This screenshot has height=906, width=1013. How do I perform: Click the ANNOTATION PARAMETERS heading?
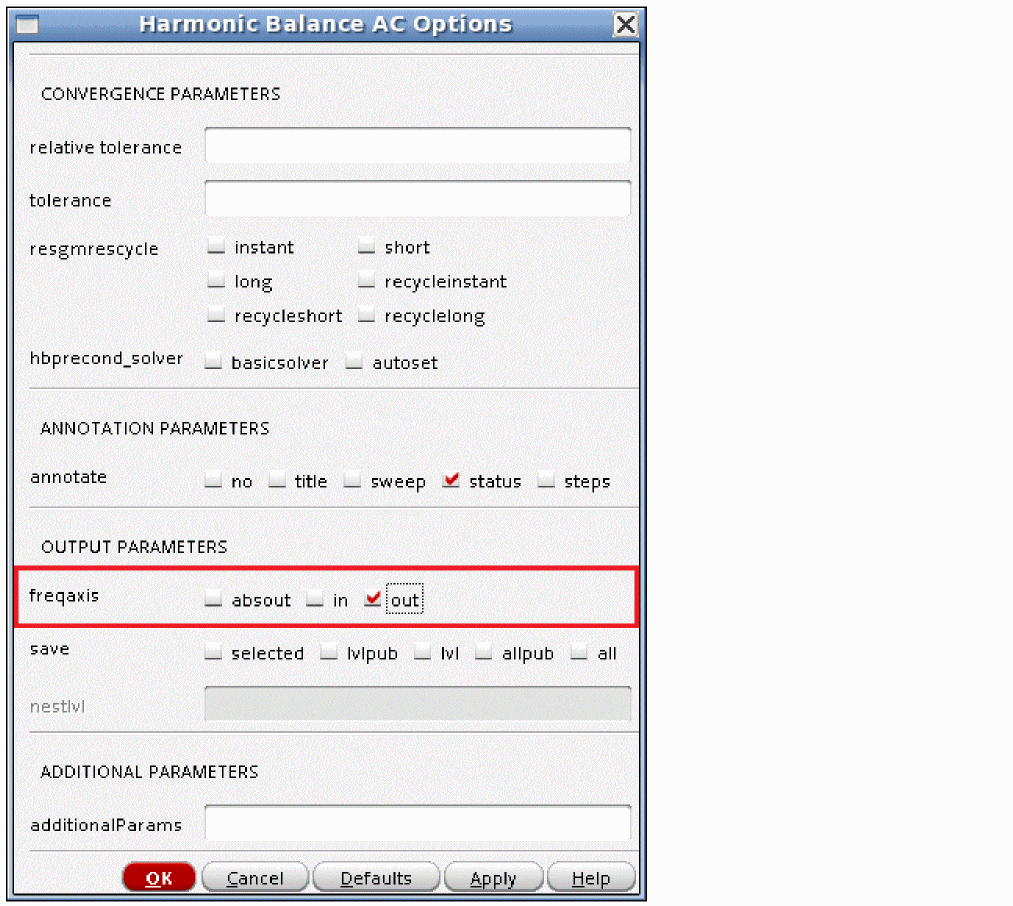(155, 428)
